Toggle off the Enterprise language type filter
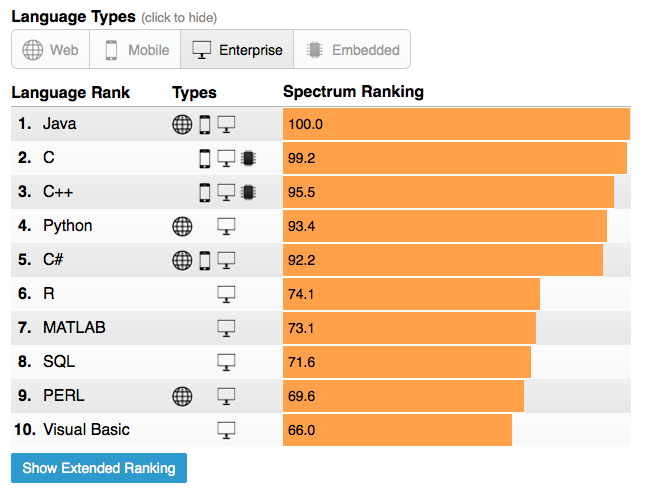 click(237, 50)
